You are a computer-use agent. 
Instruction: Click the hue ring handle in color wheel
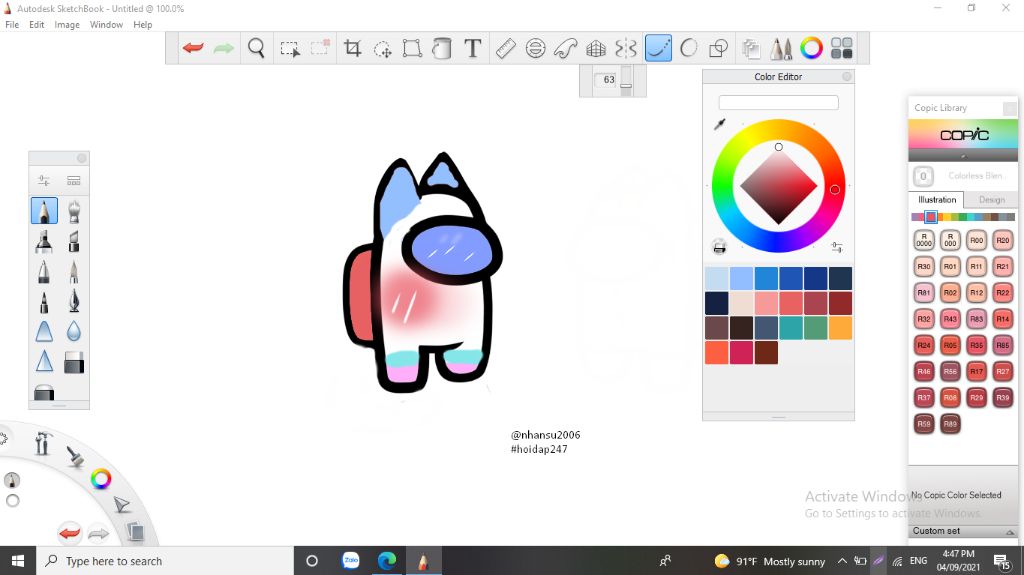[835, 189]
